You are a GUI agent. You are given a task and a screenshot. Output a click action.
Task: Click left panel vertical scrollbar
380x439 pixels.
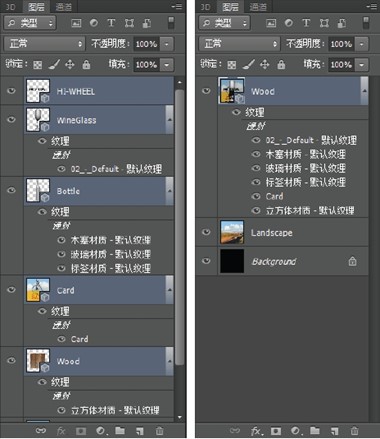pyautogui.click(x=180, y=227)
